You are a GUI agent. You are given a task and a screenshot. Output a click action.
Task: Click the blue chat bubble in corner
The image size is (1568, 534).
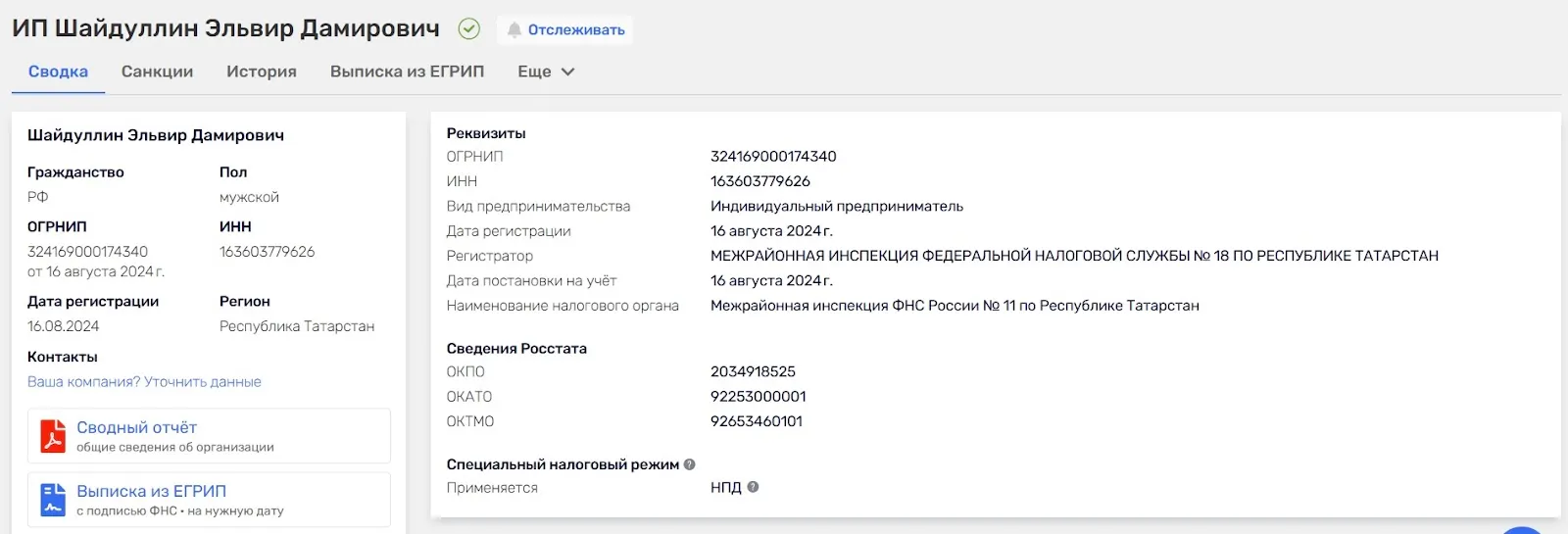coord(1523,530)
